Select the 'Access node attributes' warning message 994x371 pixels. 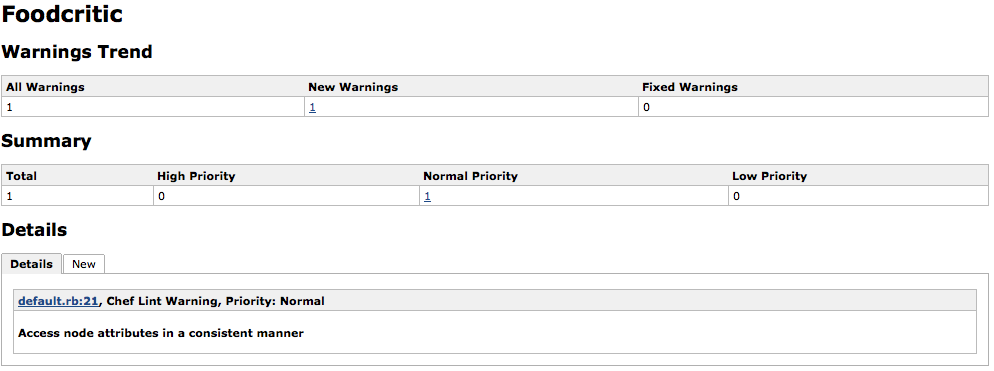pyautogui.click(x=161, y=333)
